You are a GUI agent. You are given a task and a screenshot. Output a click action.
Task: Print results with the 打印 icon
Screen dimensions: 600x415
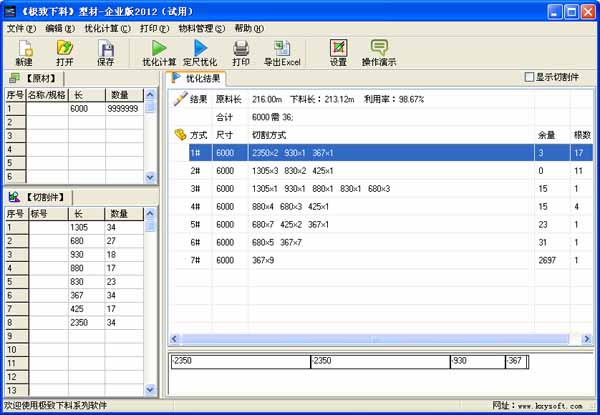[x=240, y=48]
